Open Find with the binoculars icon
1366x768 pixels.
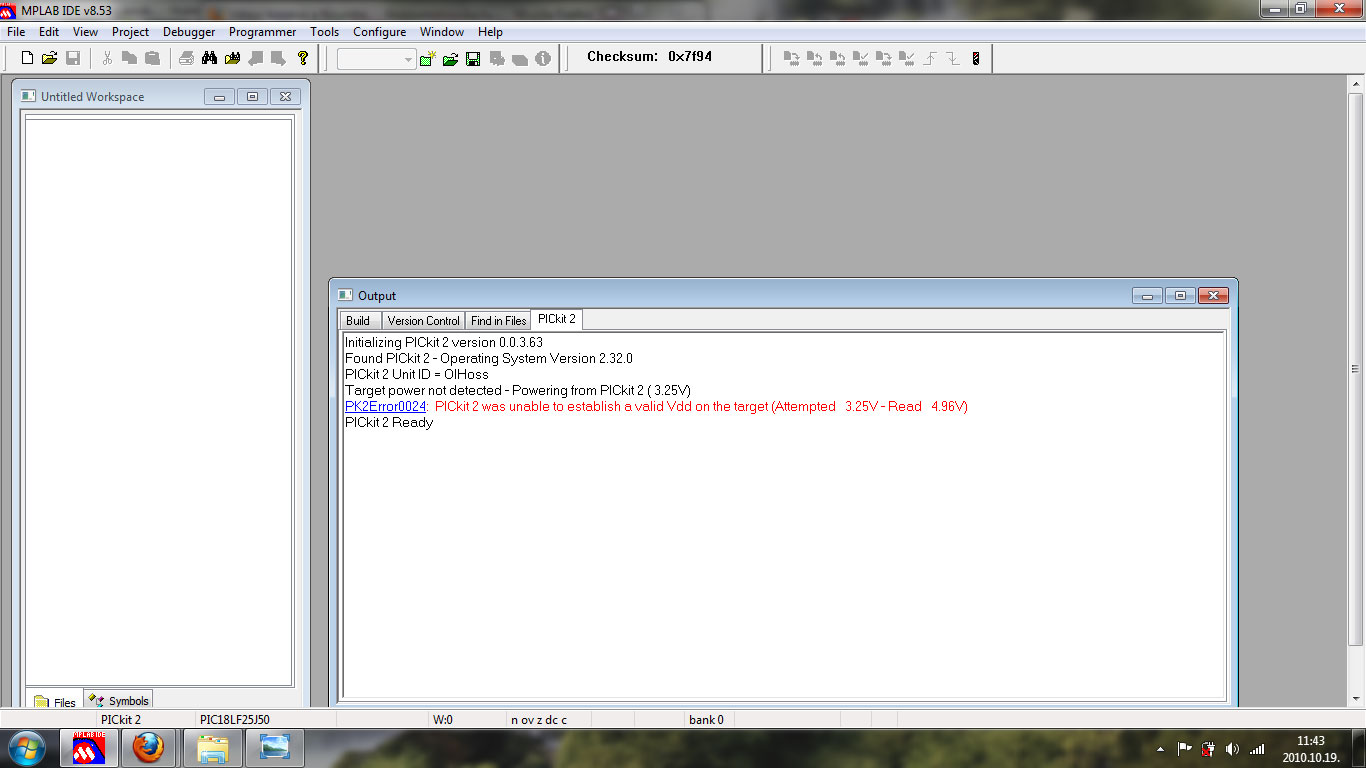click(209, 58)
